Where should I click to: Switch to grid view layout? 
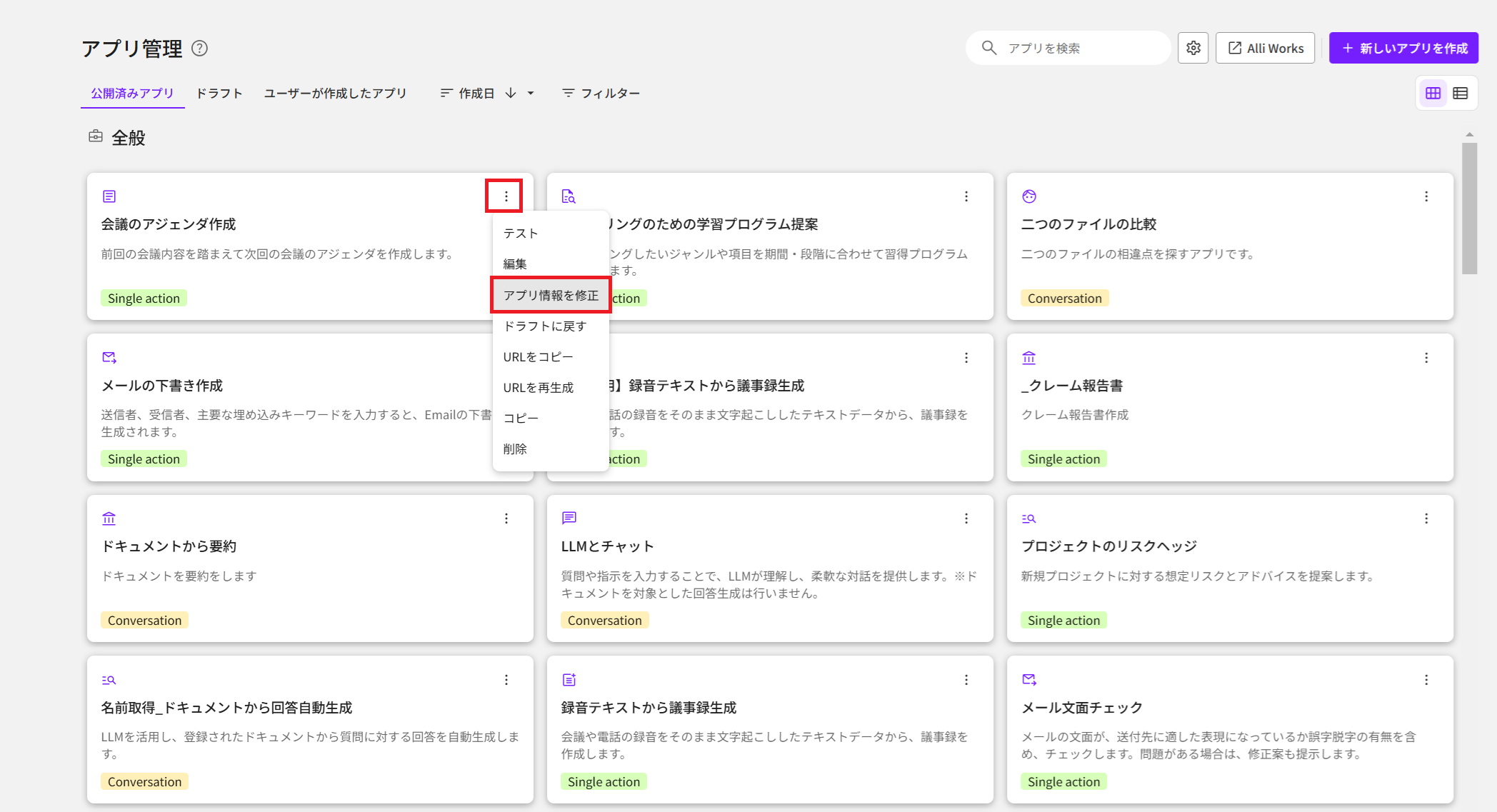(1433, 94)
